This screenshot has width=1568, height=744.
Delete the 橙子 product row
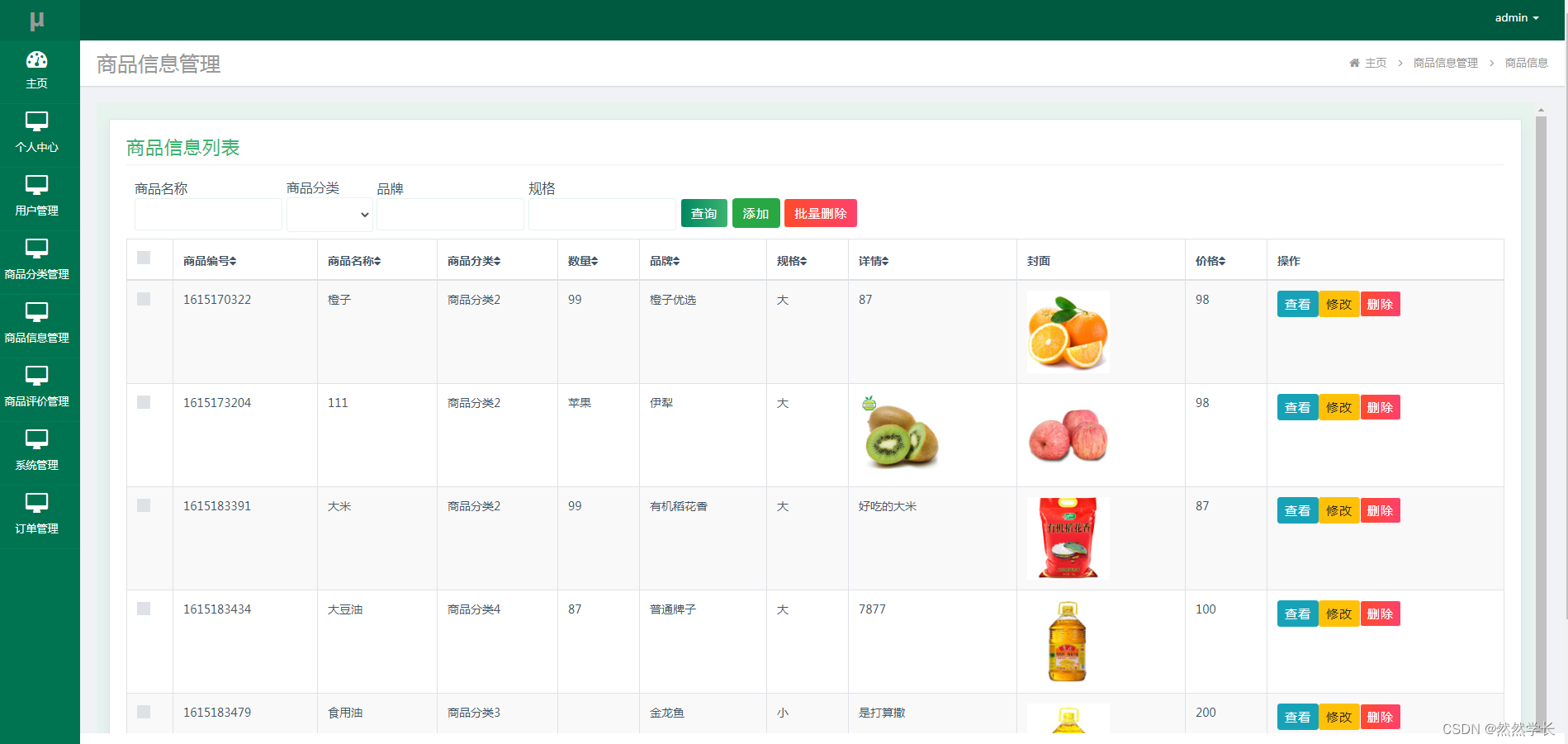[1380, 304]
